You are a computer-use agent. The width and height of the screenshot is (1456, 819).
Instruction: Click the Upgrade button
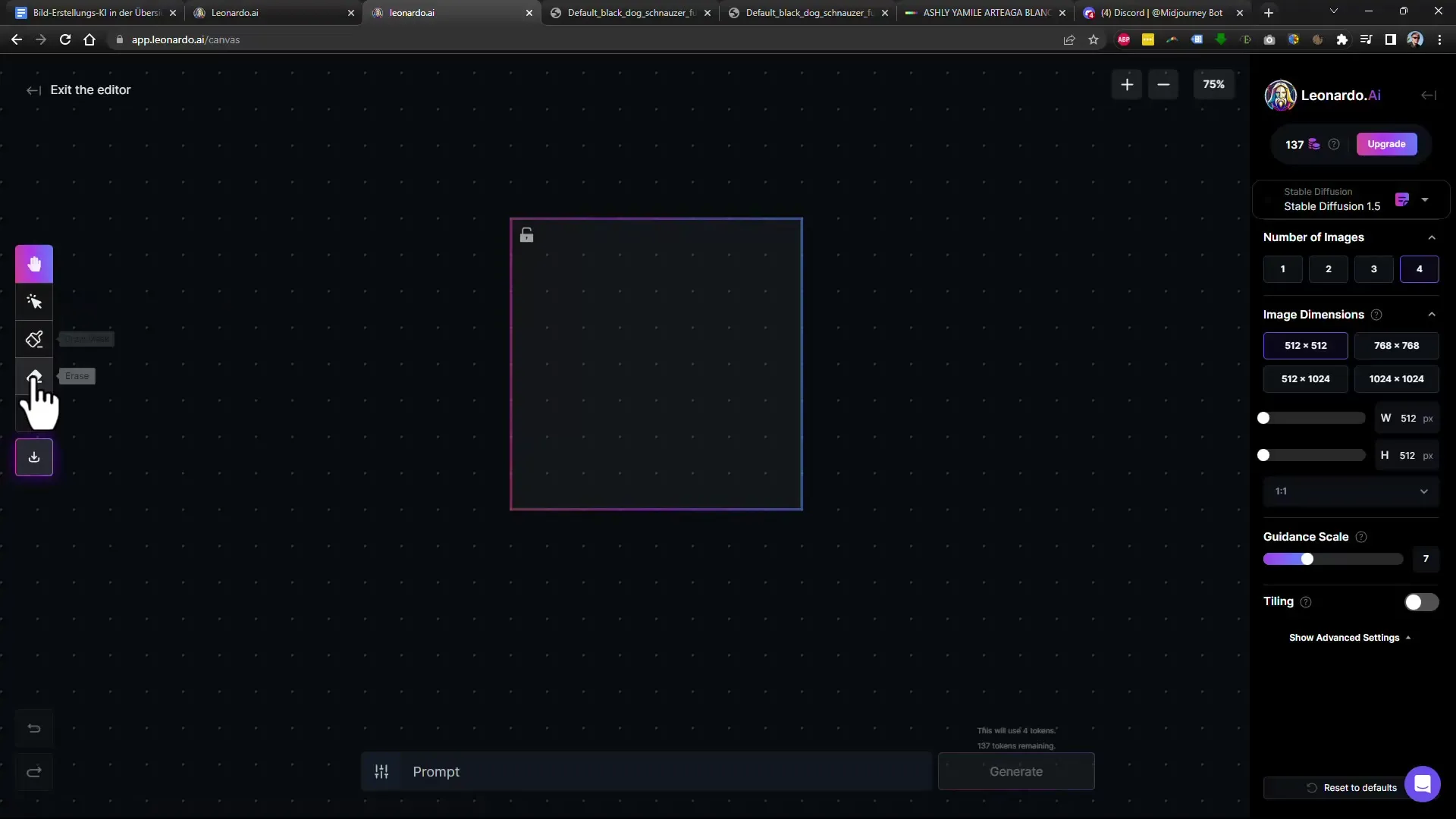tap(1387, 143)
